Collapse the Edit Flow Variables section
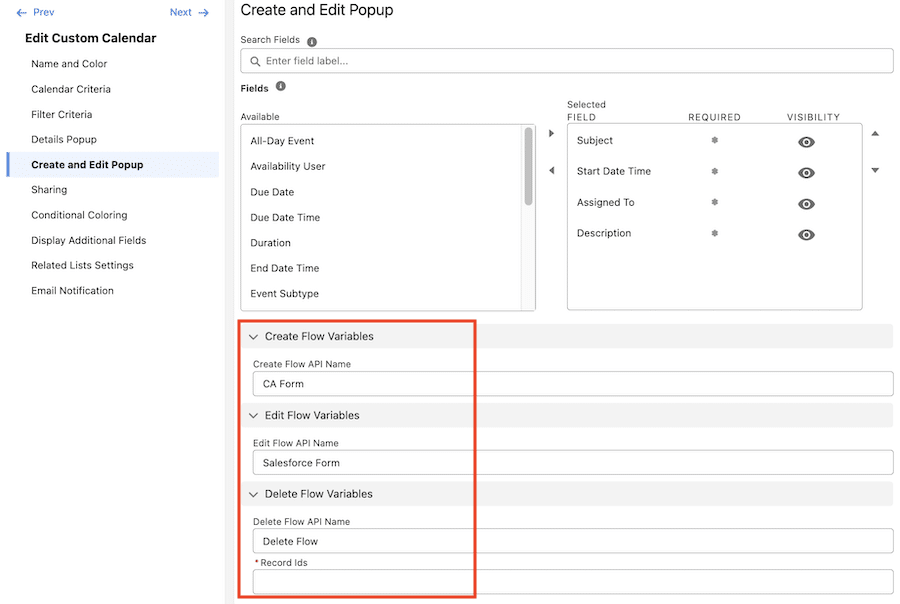The height and width of the screenshot is (604, 900). [x=253, y=415]
